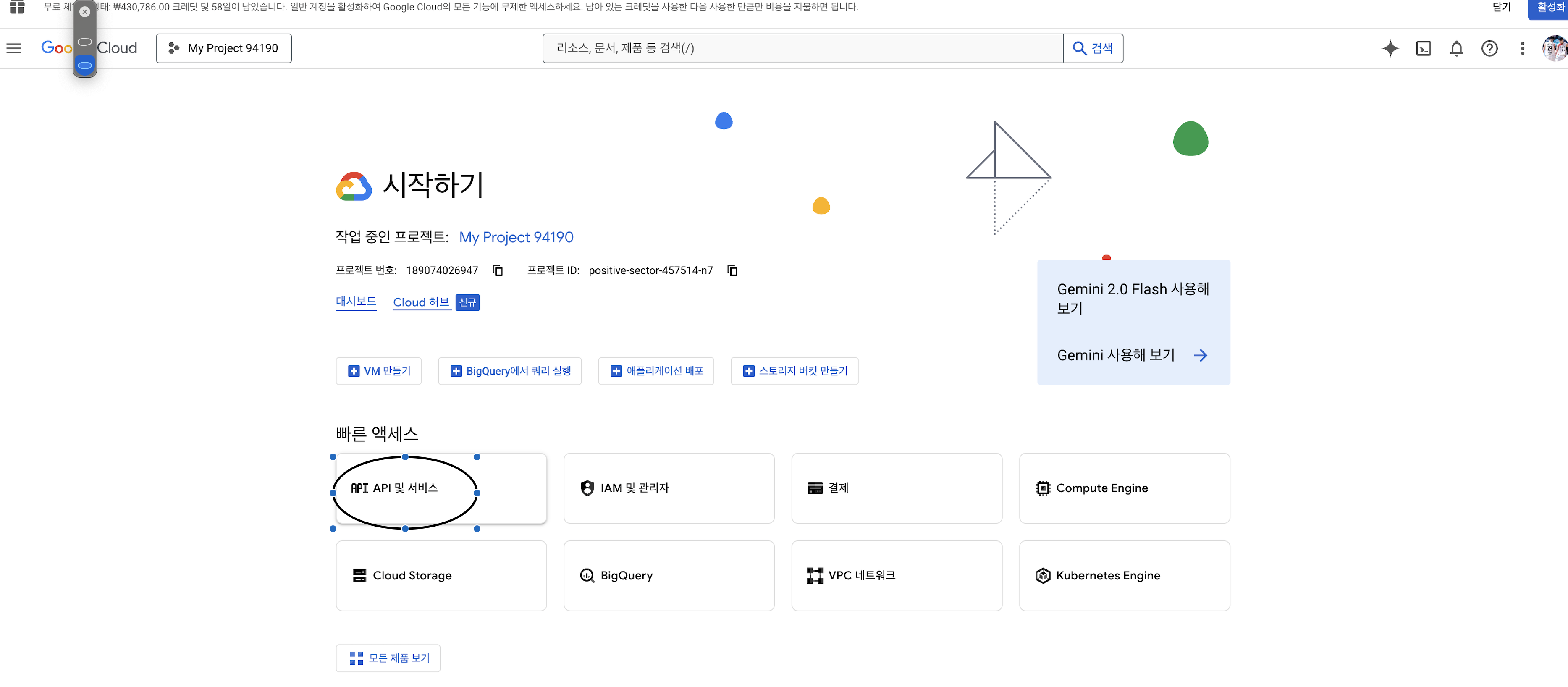This screenshot has height=687, width=1568.
Task: Open the Cloud 허브 tab link
Action: [x=421, y=302]
